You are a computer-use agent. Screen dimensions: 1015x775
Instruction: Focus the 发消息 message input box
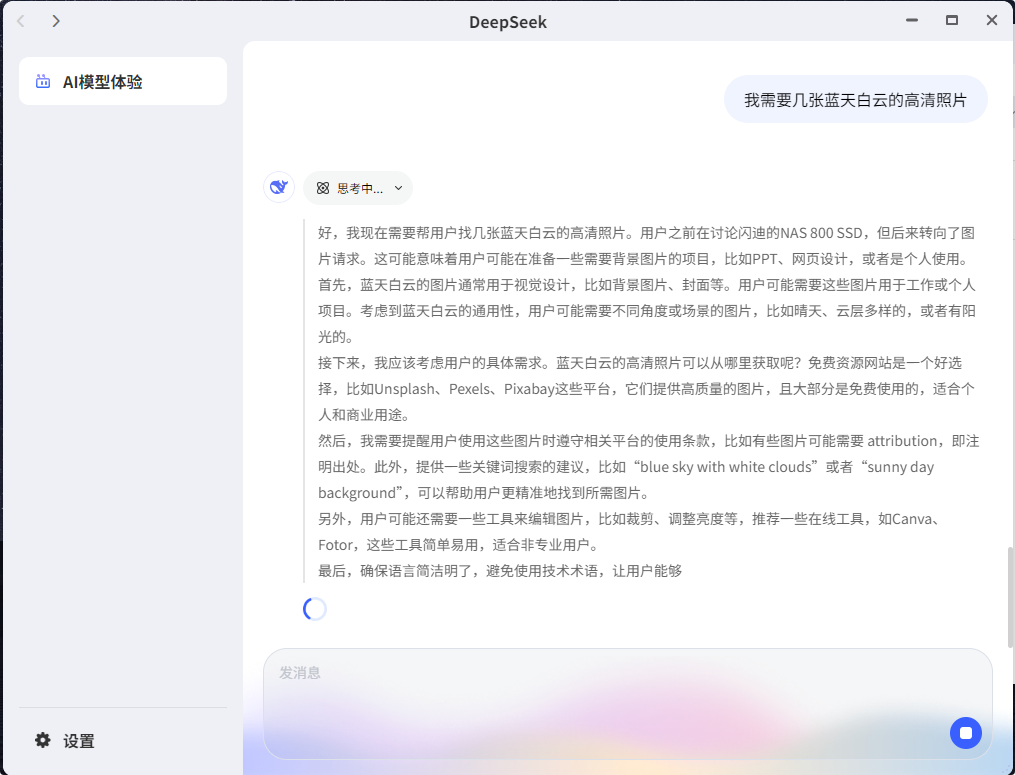click(627, 704)
